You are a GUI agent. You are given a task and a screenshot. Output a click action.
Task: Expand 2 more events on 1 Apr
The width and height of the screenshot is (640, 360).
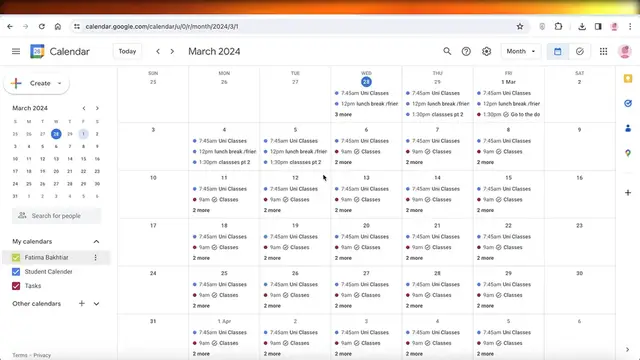coord(201,354)
